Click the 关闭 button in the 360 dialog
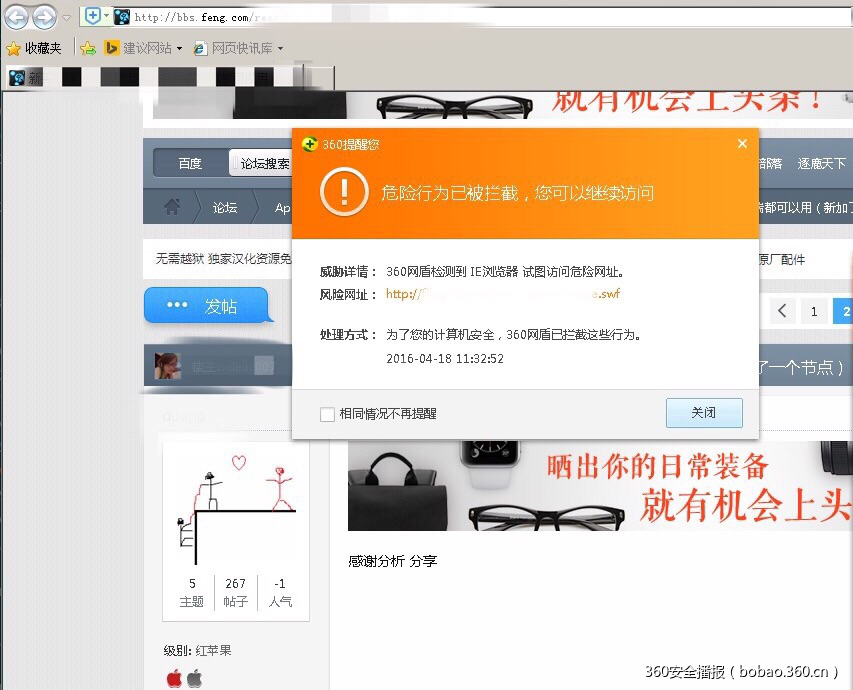The height and width of the screenshot is (690, 853). coord(704,412)
